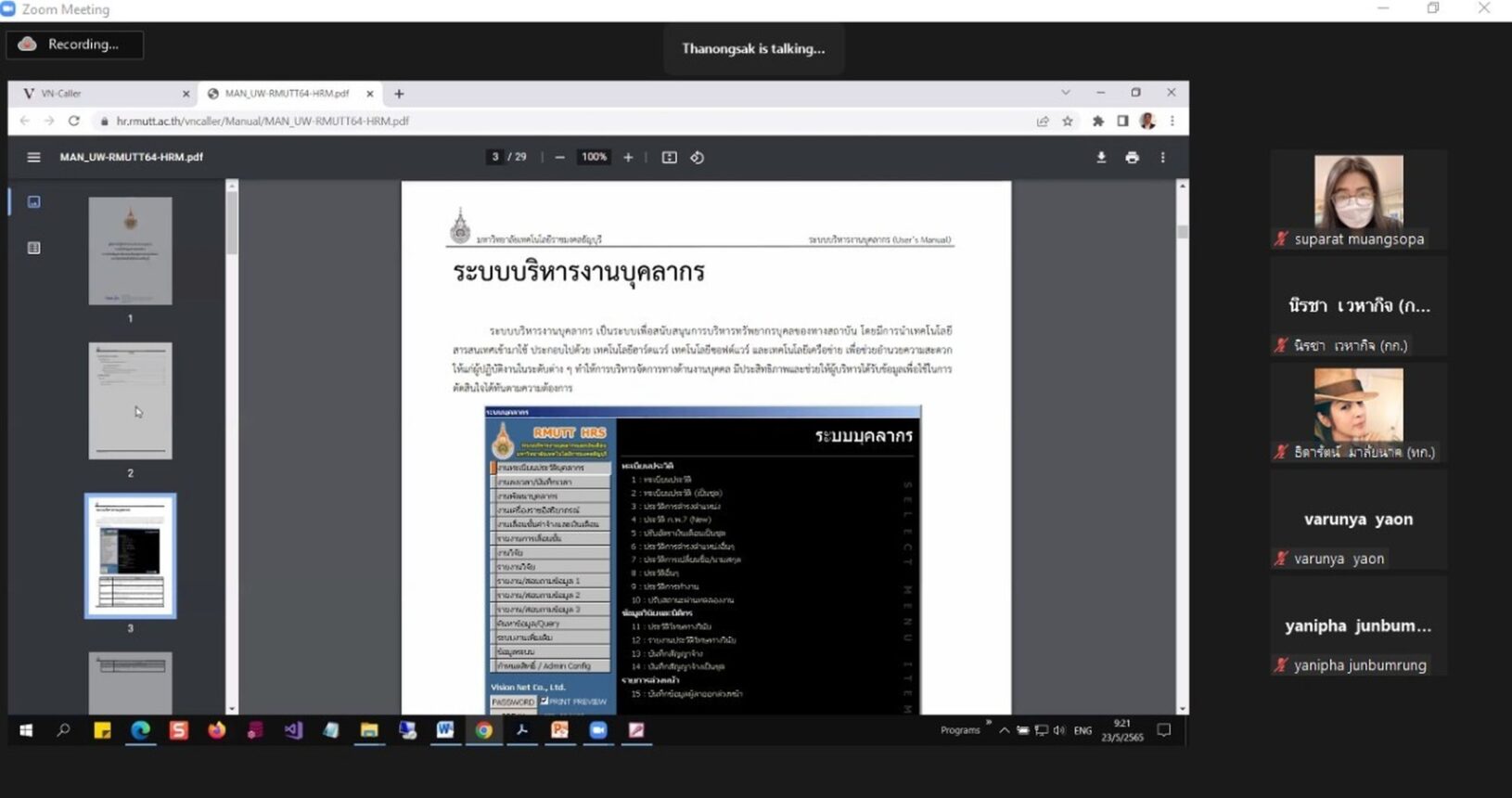
Task: Bookmark this page with star icon
Action: 1068,121
